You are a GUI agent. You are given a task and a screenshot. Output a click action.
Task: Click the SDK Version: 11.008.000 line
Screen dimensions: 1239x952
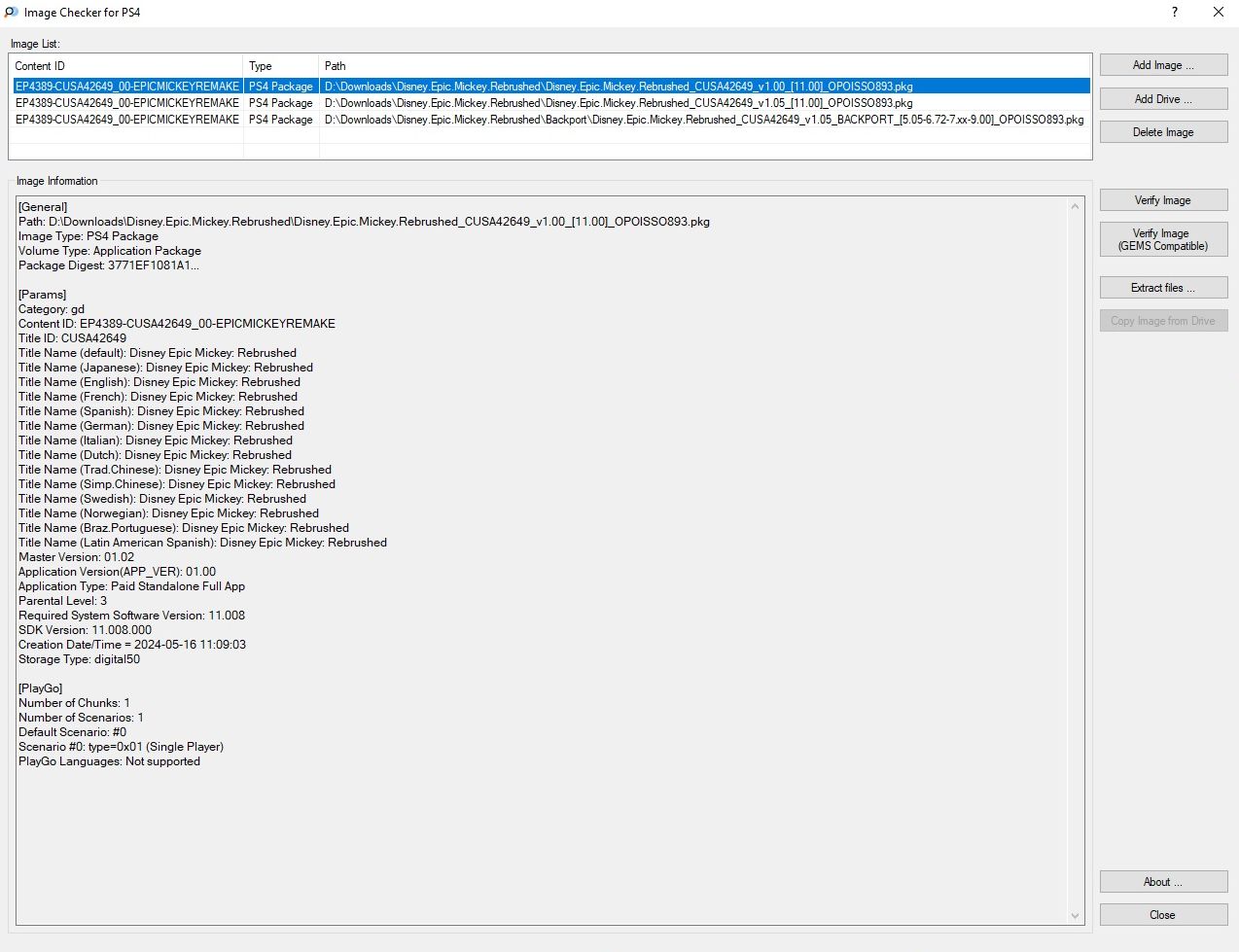(x=86, y=630)
